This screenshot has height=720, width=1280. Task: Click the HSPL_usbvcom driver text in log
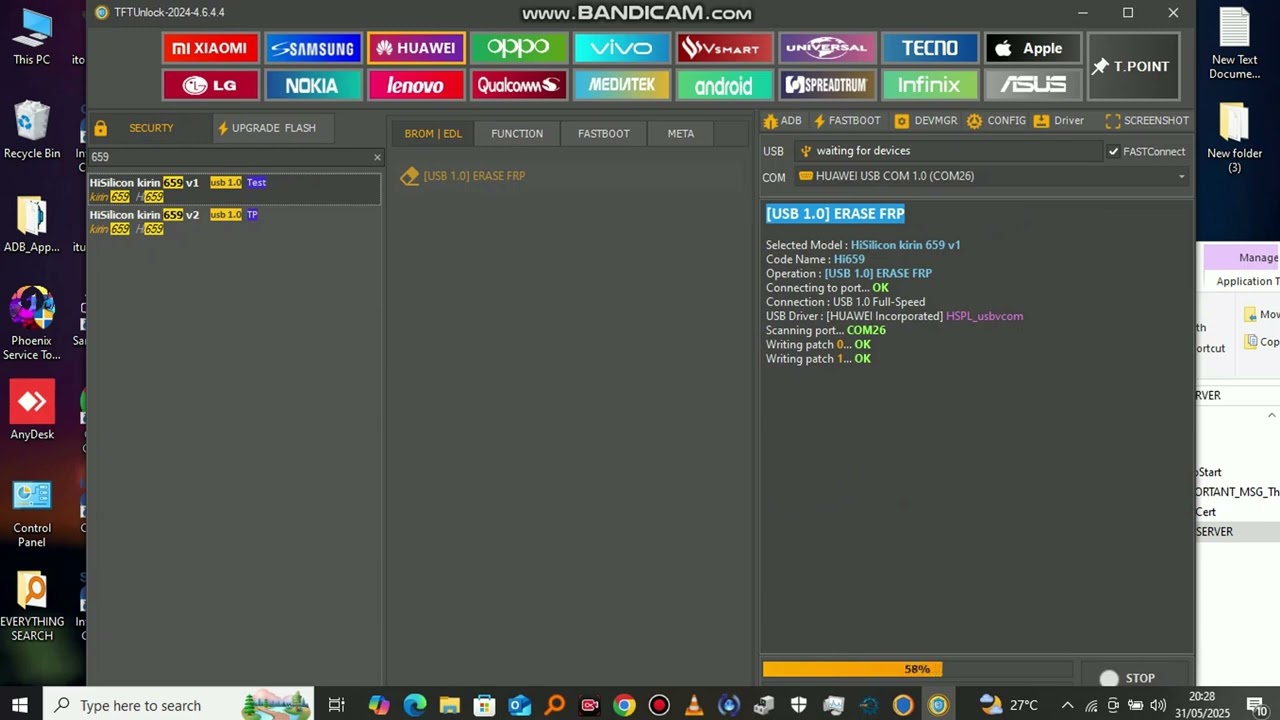(x=984, y=316)
